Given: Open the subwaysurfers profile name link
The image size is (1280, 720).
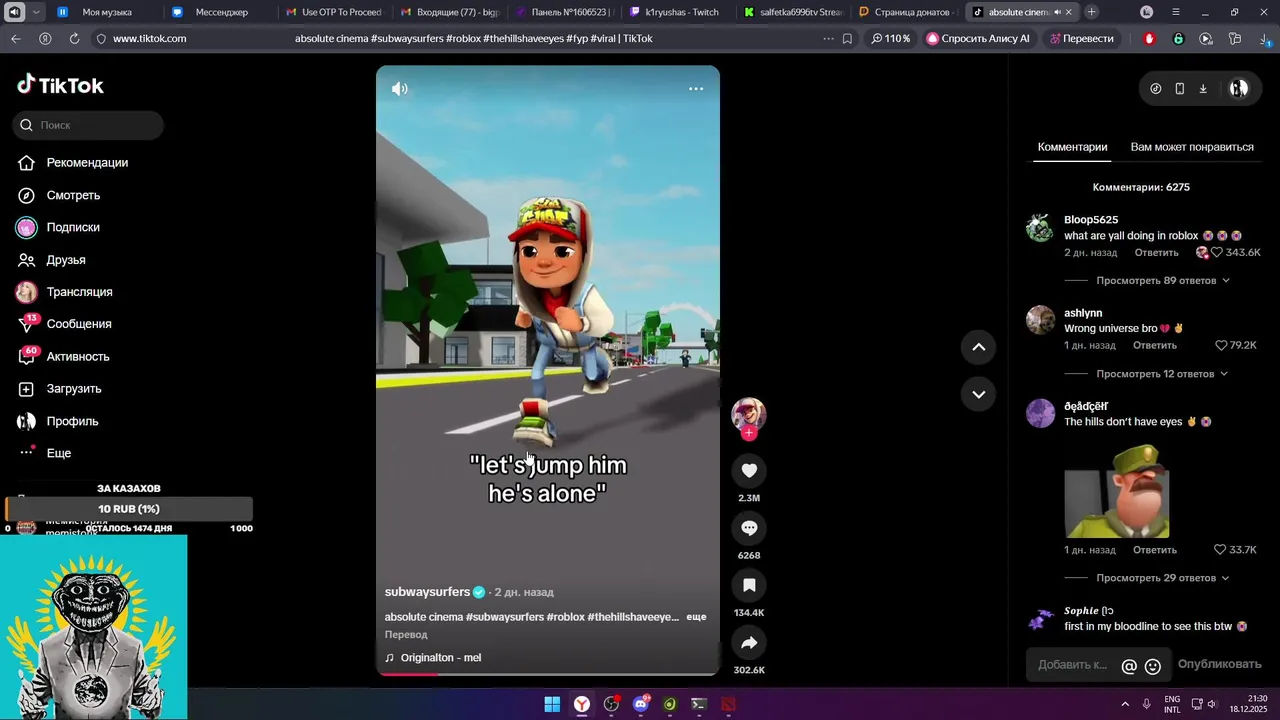Looking at the screenshot, I should pyautogui.click(x=427, y=592).
